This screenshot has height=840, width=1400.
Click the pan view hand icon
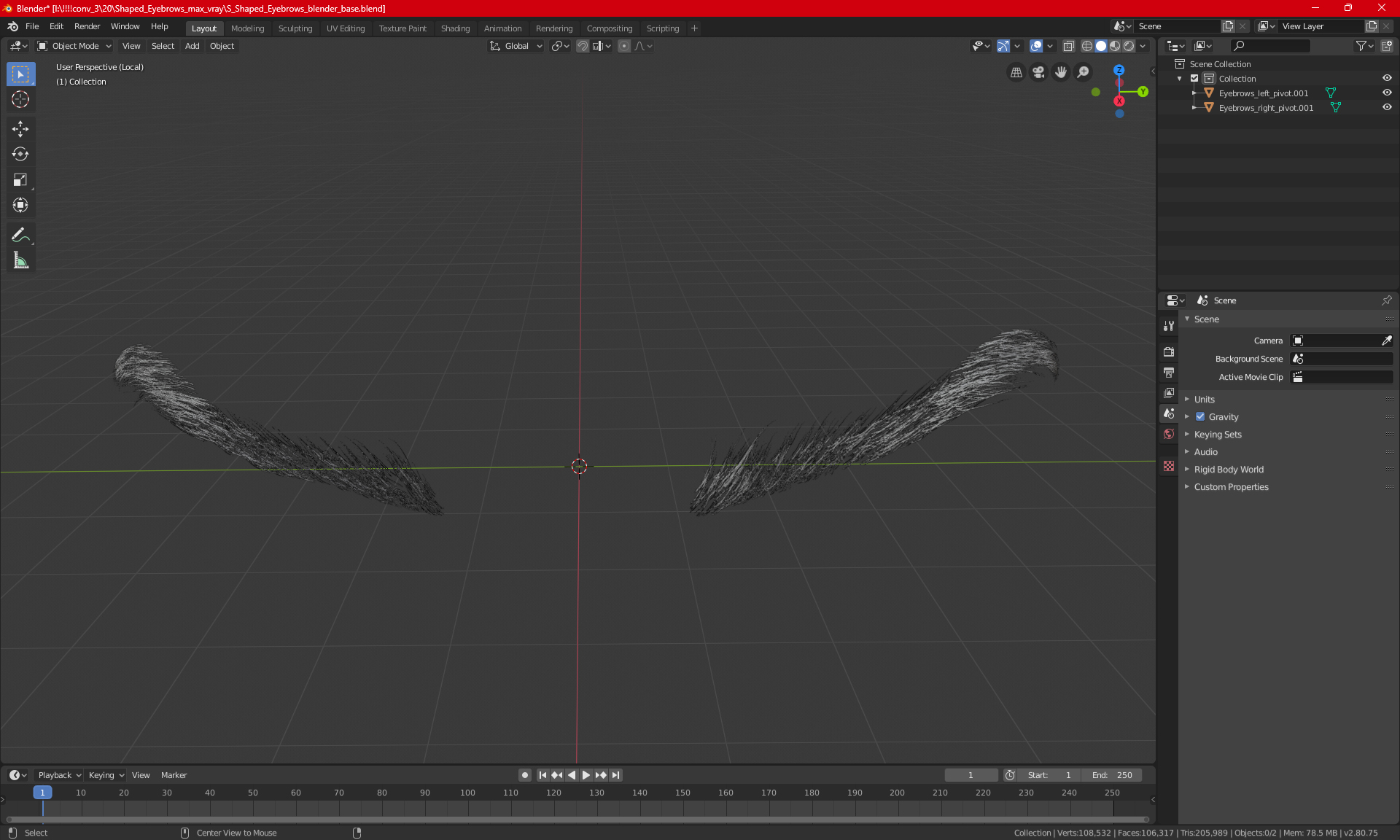[x=1061, y=72]
